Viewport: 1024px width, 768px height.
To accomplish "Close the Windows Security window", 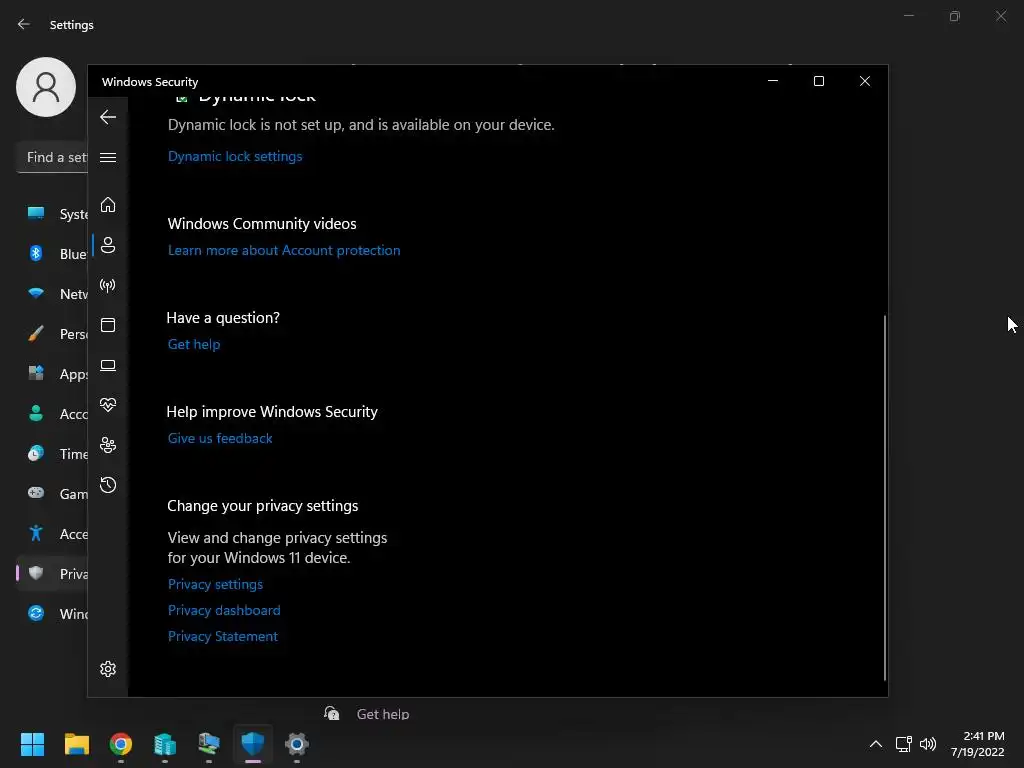I will 865,81.
